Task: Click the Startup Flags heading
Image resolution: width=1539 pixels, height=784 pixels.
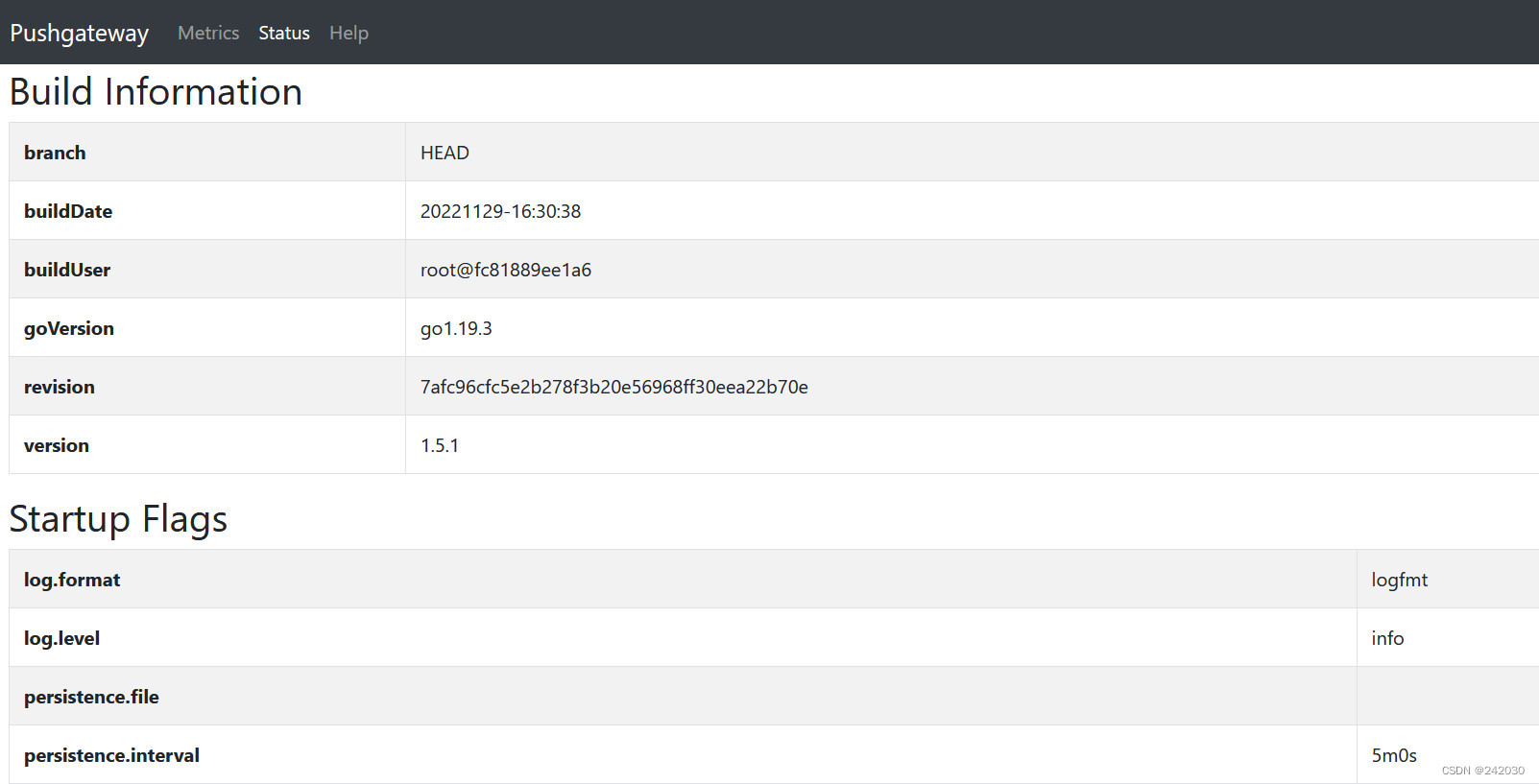Action: [118, 519]
